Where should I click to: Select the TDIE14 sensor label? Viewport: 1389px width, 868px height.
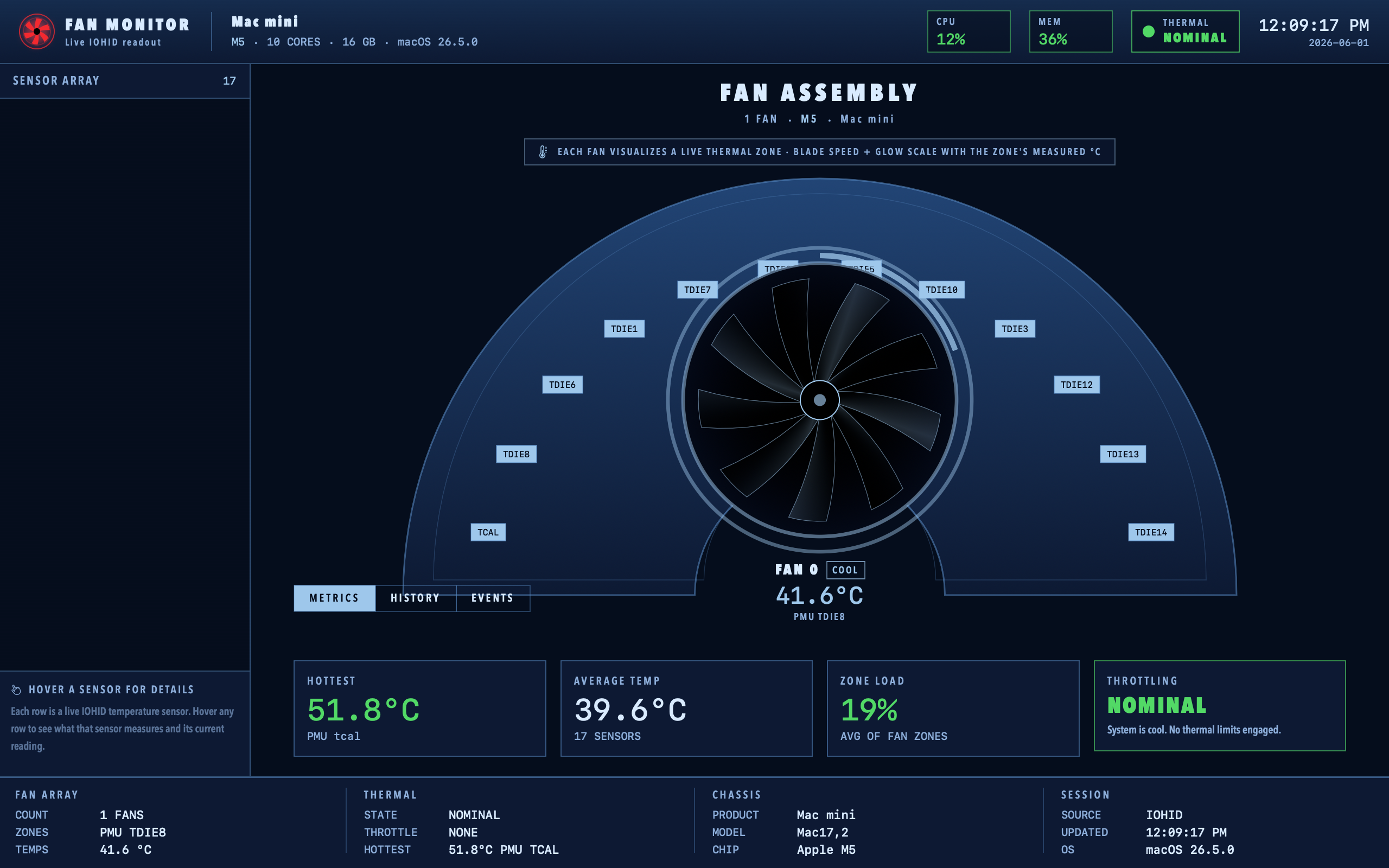pyautogui.click(x=1151, y=532)
